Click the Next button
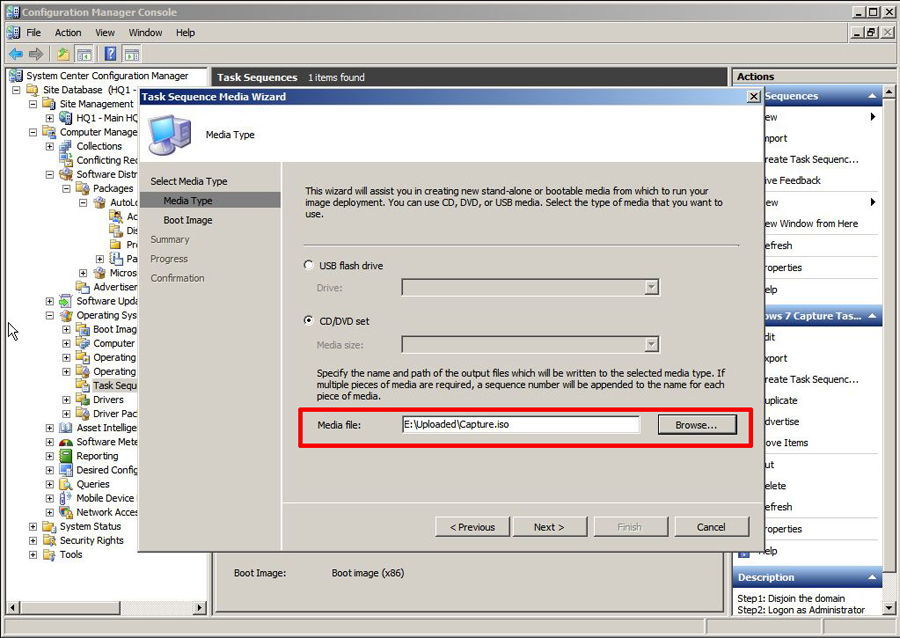 point(549,527)
